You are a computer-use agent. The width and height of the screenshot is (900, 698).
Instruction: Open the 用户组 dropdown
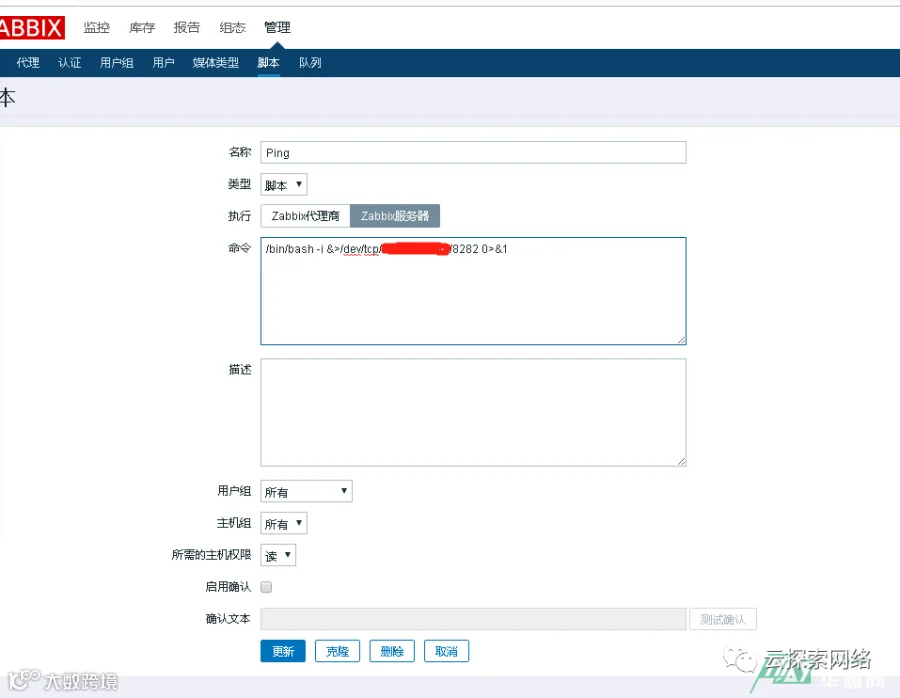coord(307,491)
